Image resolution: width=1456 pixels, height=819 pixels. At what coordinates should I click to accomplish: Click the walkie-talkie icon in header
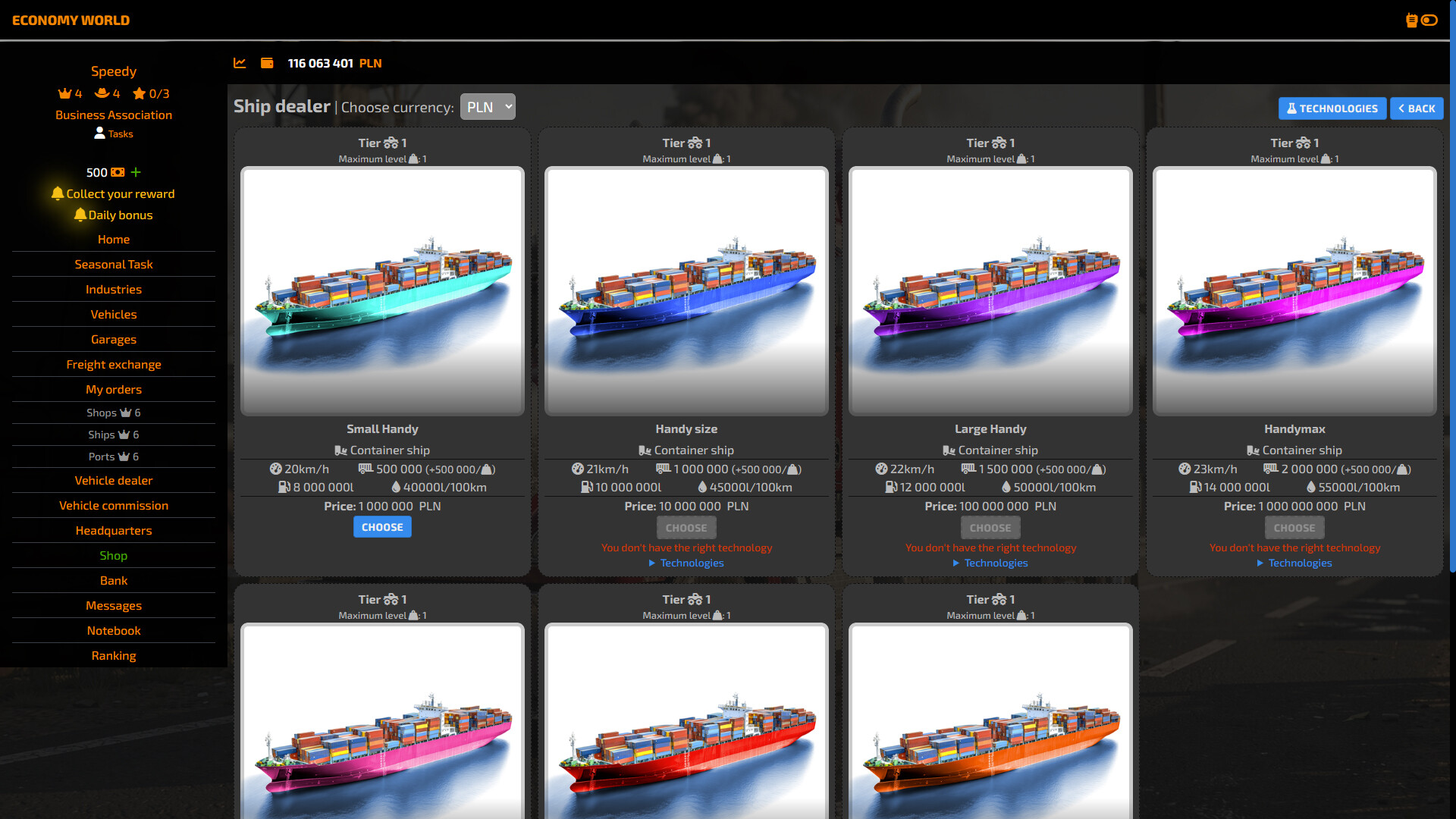tap(1411, 20)
